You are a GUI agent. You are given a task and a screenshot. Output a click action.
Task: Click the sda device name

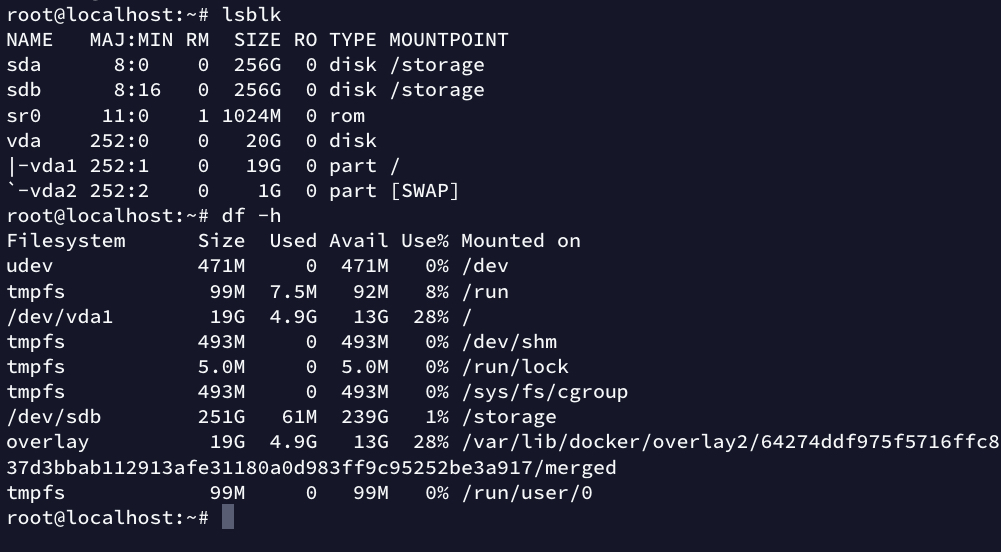click(x=24, y=65)
